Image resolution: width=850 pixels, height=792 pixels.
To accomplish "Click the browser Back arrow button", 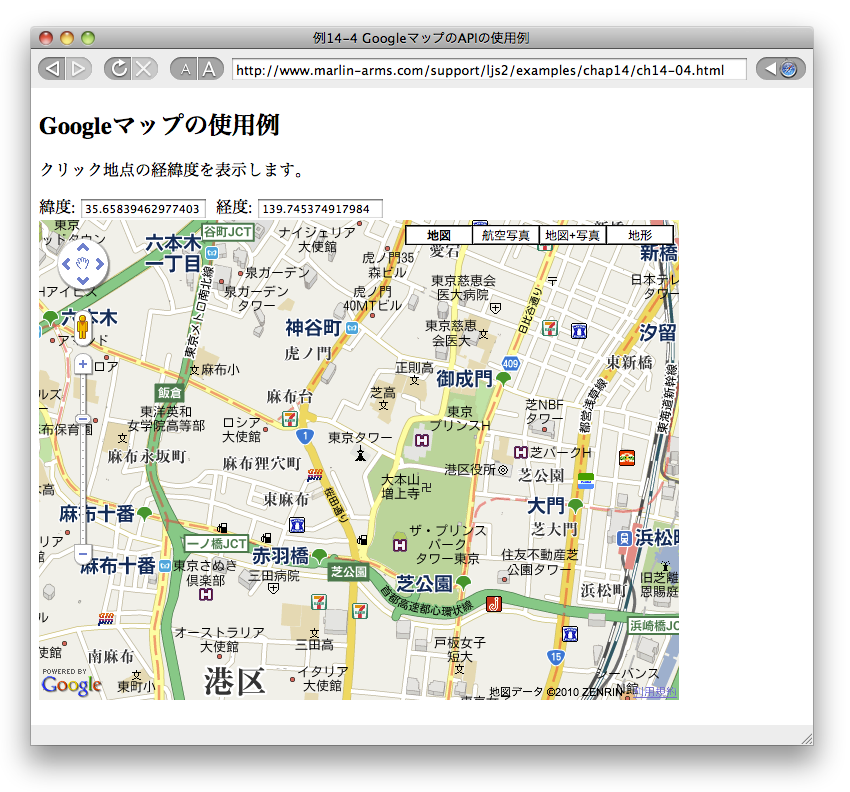I will pyautogui.click(x=52, y=69).
